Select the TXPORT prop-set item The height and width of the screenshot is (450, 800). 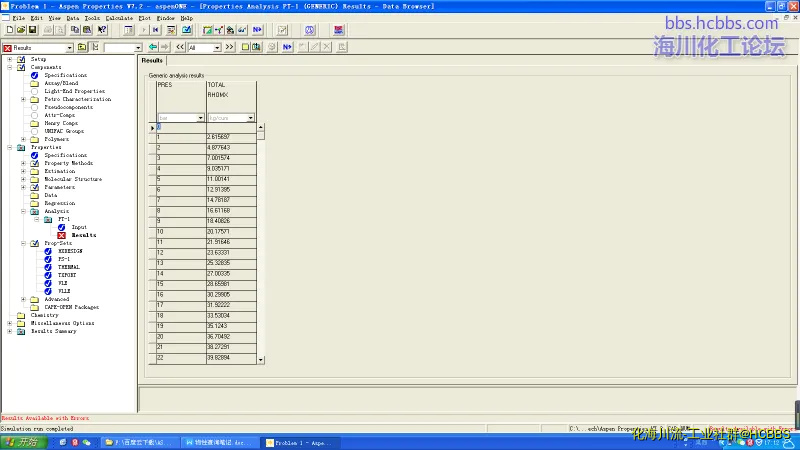(x=67, y=275)
